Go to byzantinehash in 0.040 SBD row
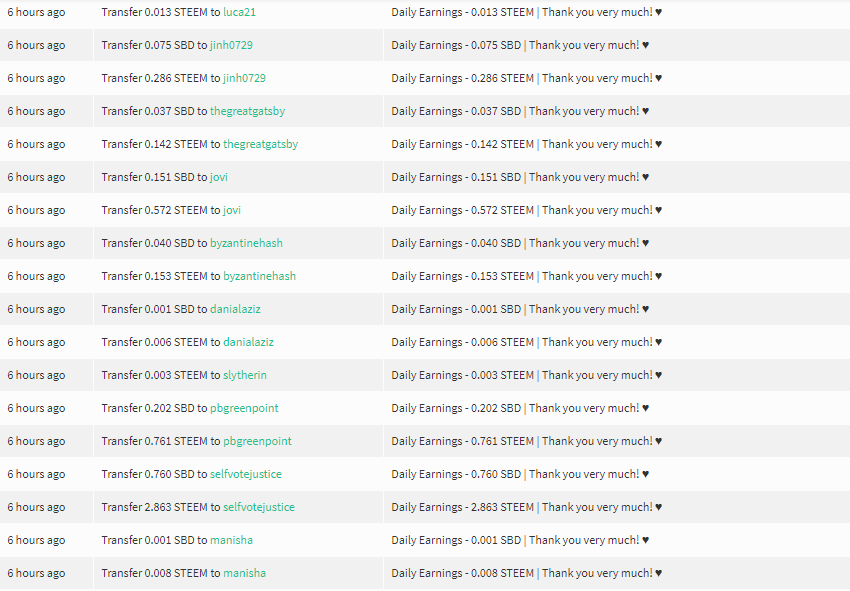This screenshot has height=591, width=850. click(246, 243)
